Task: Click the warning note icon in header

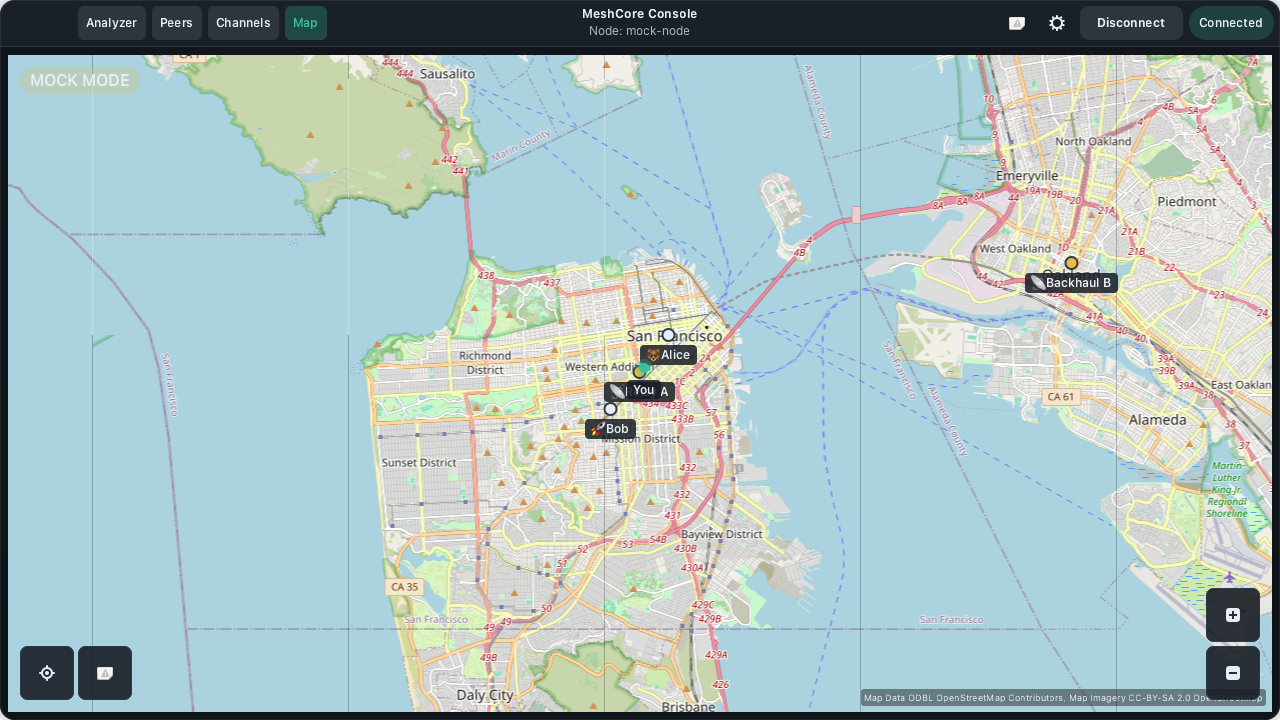Action: click(1017, 23)
